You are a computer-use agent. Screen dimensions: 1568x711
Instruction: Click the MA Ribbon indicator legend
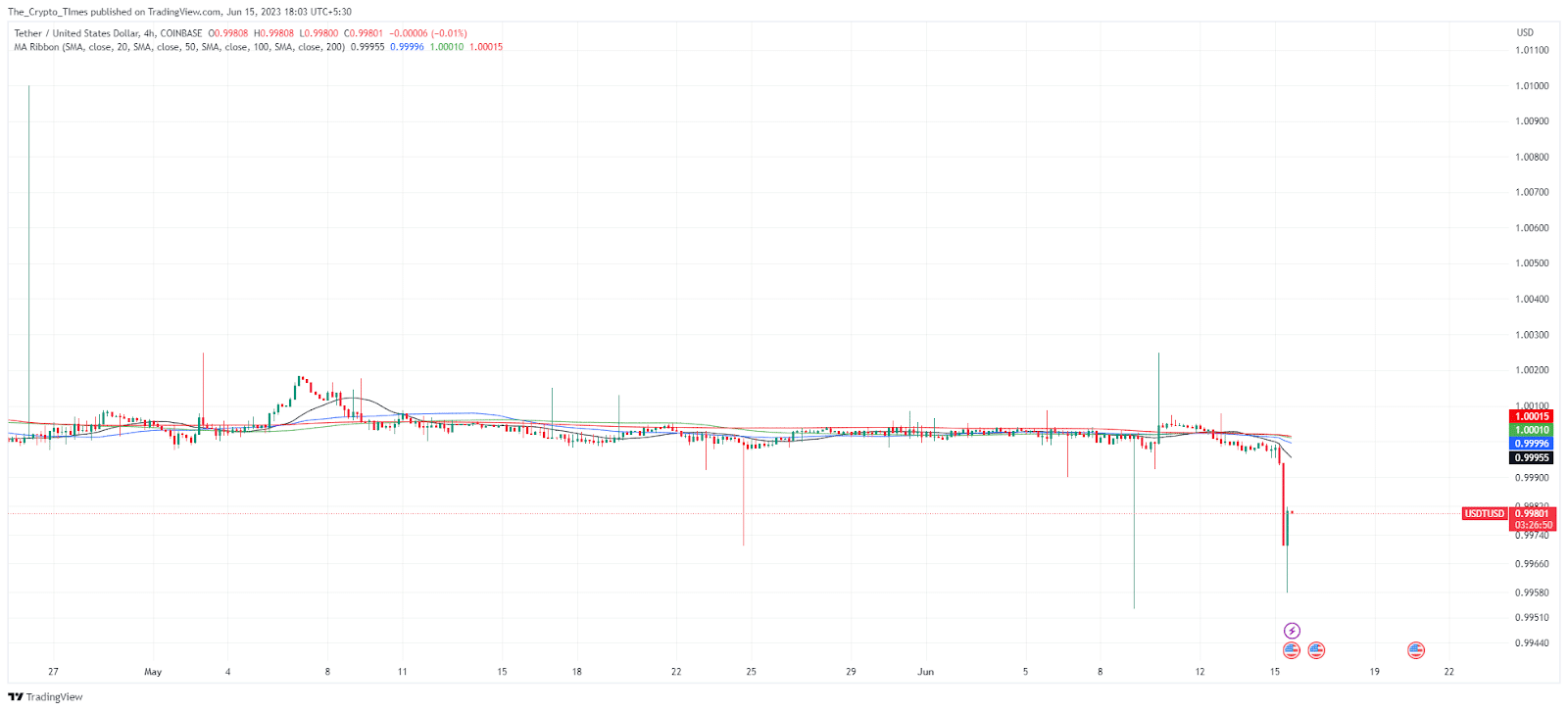pos(179,47)
